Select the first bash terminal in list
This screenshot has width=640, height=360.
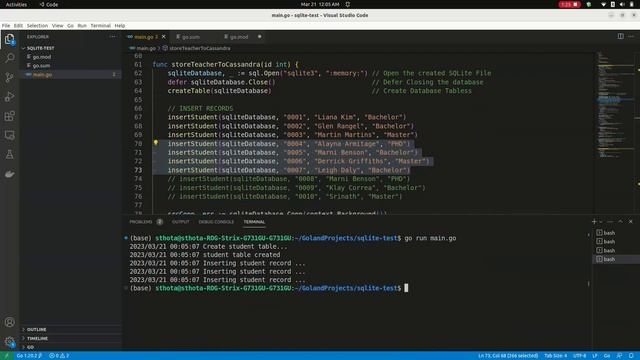[616, 233]
